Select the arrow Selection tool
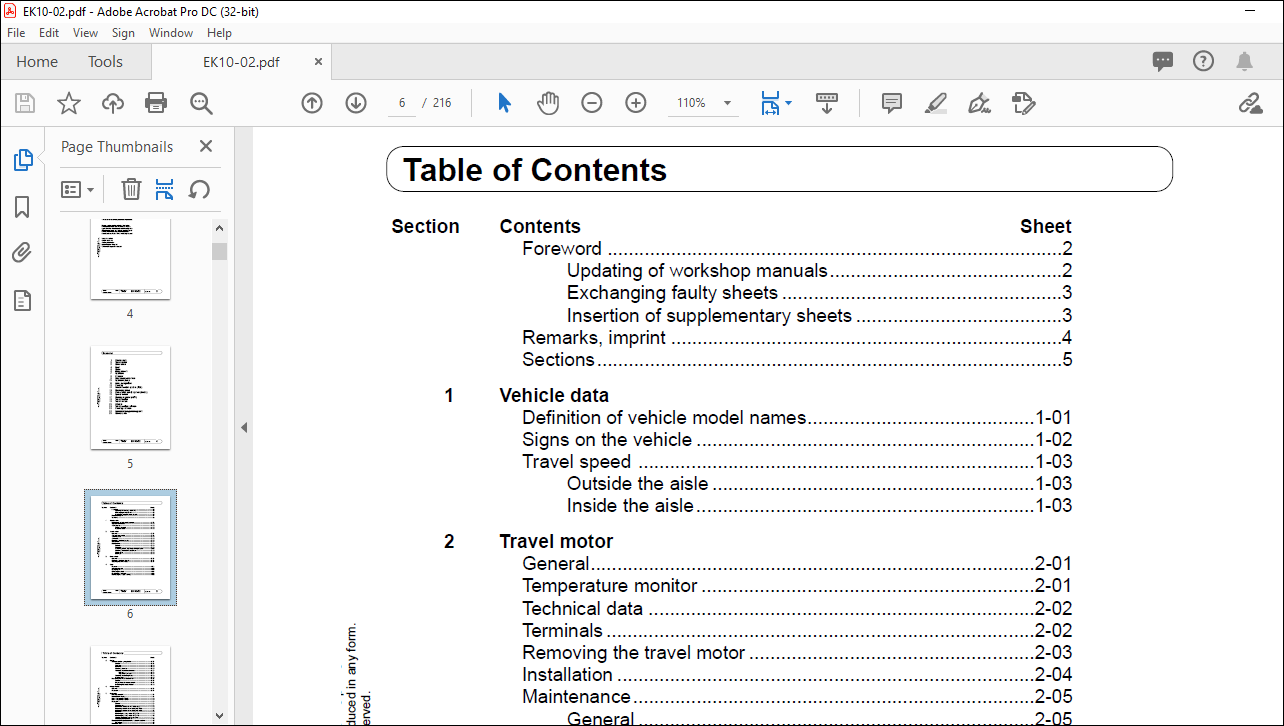 pyautogui.click(x=504, y=103)
